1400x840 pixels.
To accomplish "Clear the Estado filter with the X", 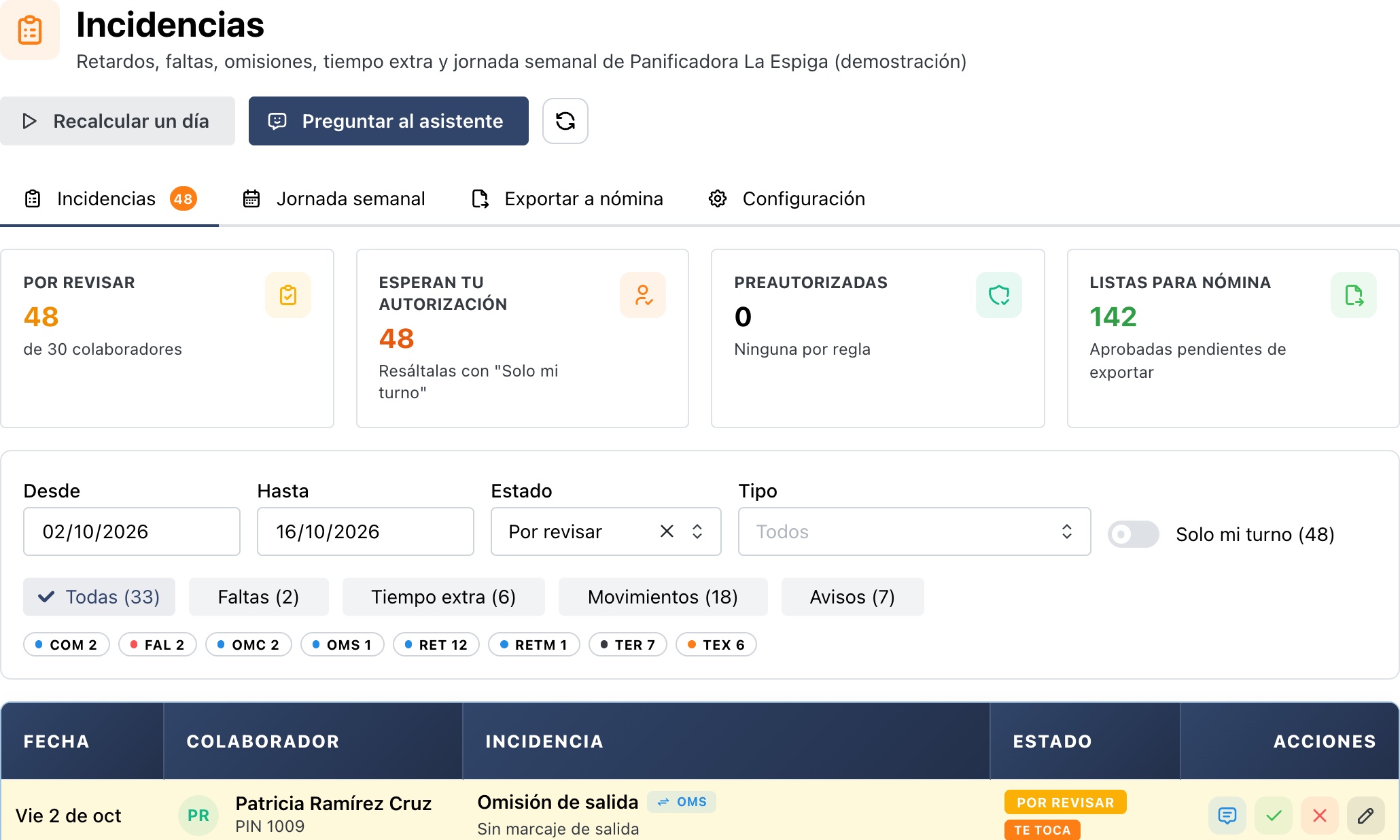I will [667, 531].
